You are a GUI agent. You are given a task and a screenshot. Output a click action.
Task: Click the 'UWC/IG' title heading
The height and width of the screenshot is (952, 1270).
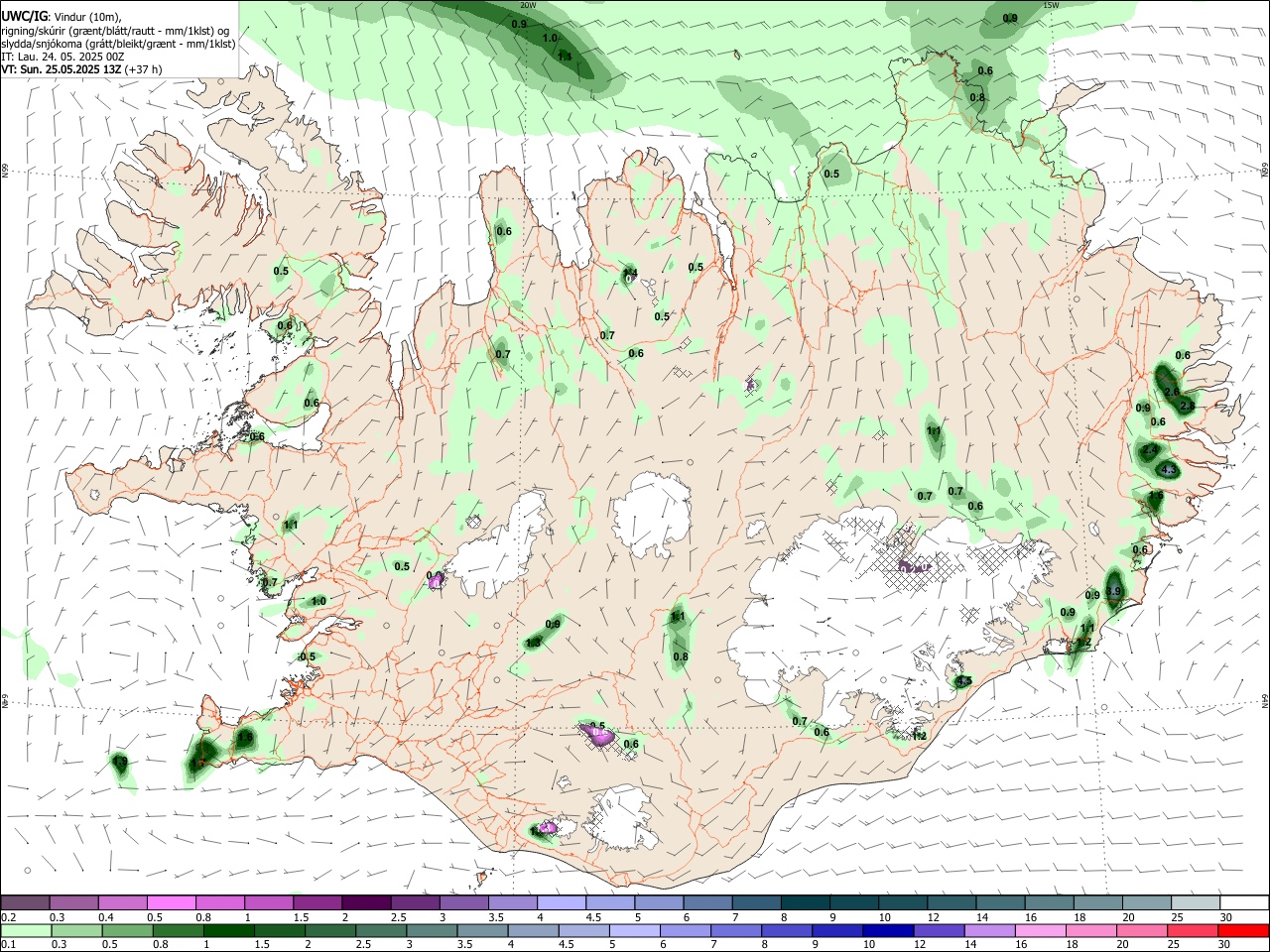24,17
